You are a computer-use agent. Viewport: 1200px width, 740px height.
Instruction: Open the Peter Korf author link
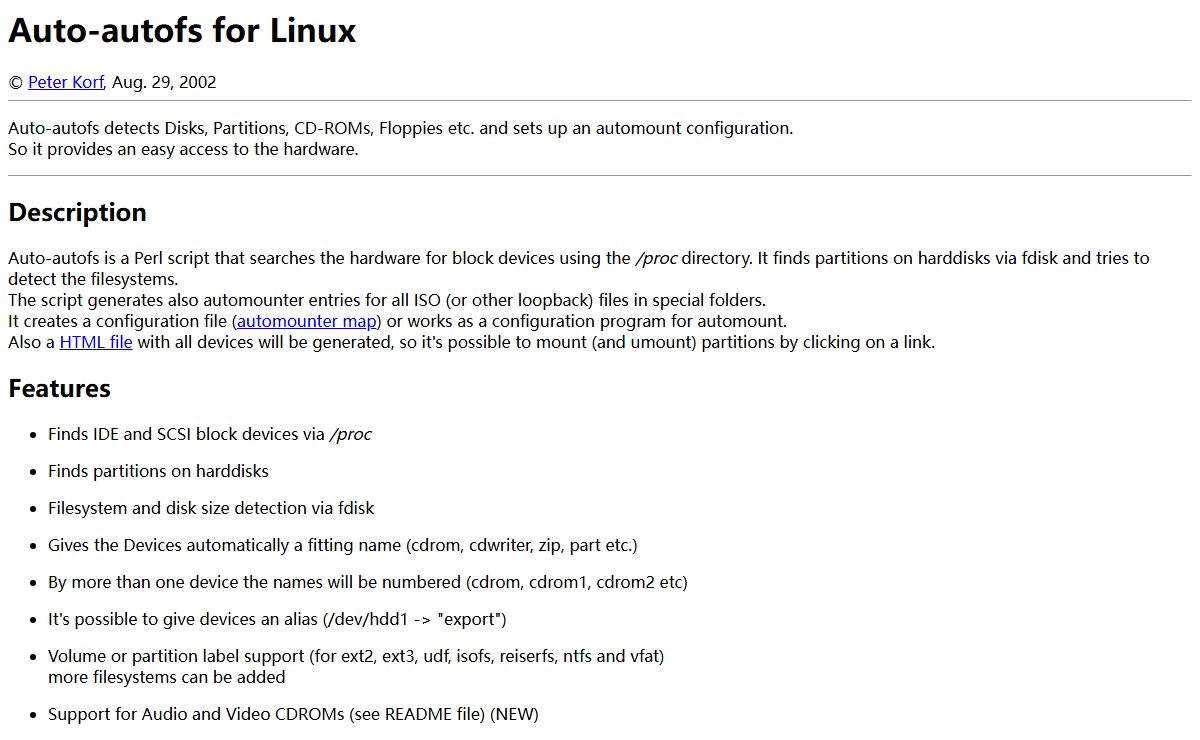click(65, 82)
